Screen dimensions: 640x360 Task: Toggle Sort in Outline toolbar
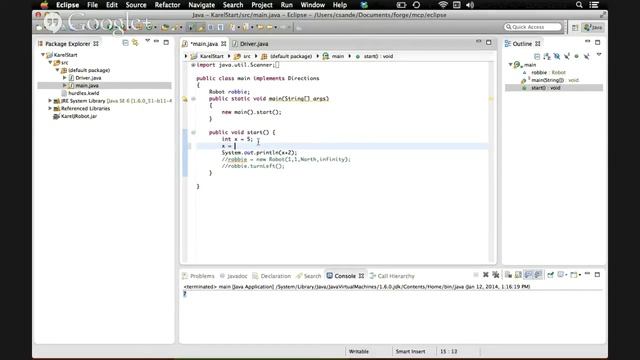point(547,56)
